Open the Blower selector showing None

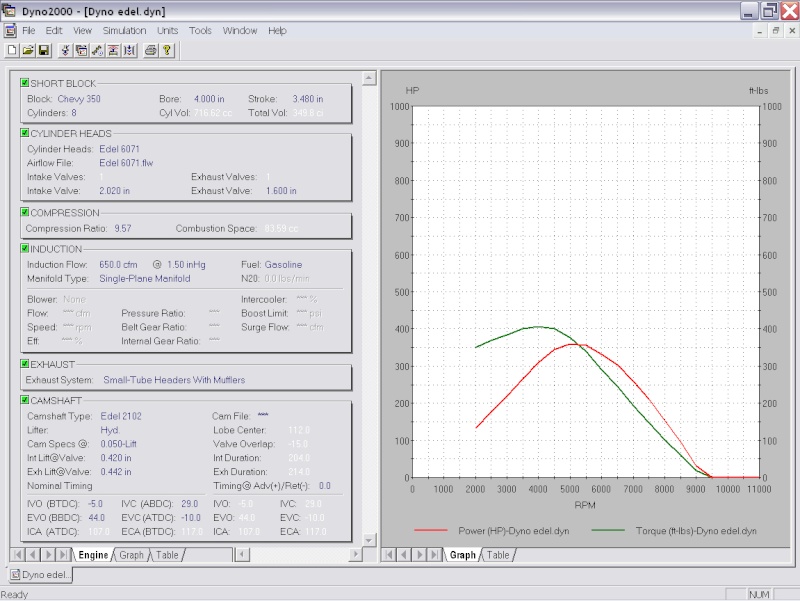coord(74,299)
